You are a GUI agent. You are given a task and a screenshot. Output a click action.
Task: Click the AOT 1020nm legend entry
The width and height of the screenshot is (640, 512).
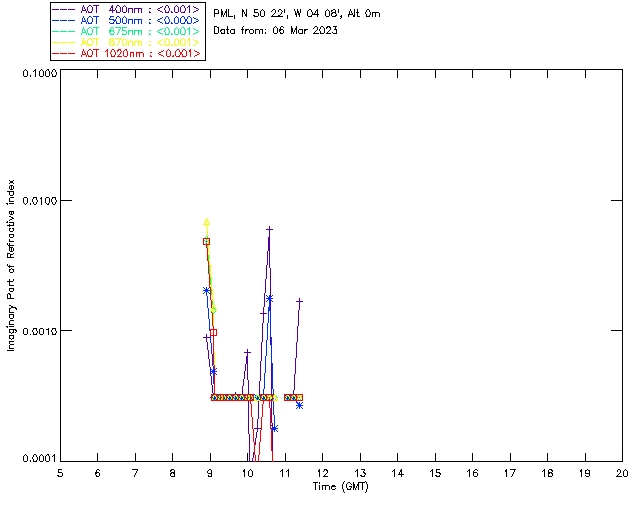click(x=126, y=53)
